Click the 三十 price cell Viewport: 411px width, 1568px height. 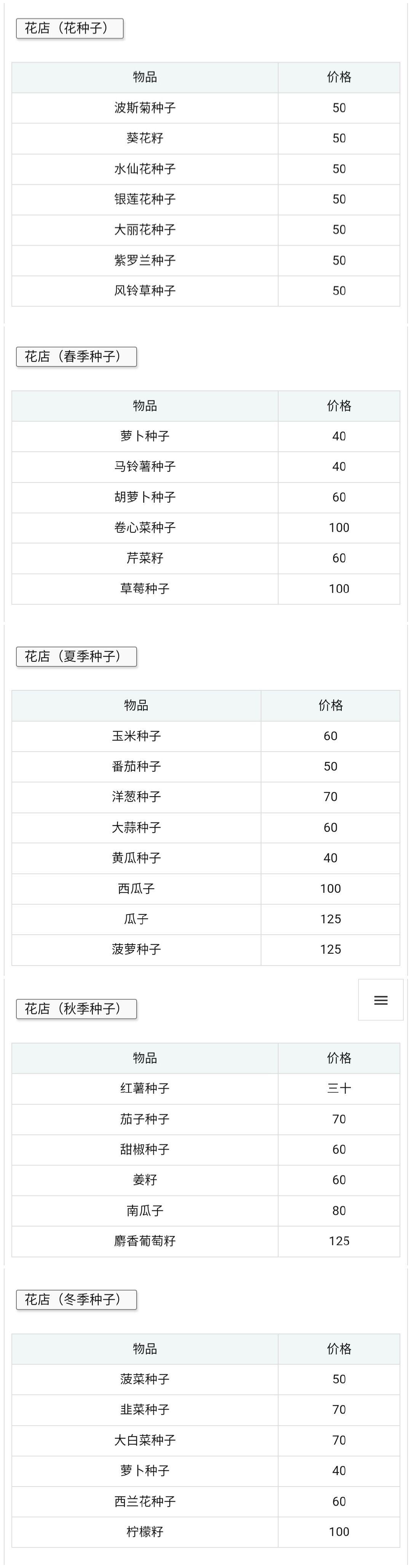pyautogui.click(x=339, y=1088)
